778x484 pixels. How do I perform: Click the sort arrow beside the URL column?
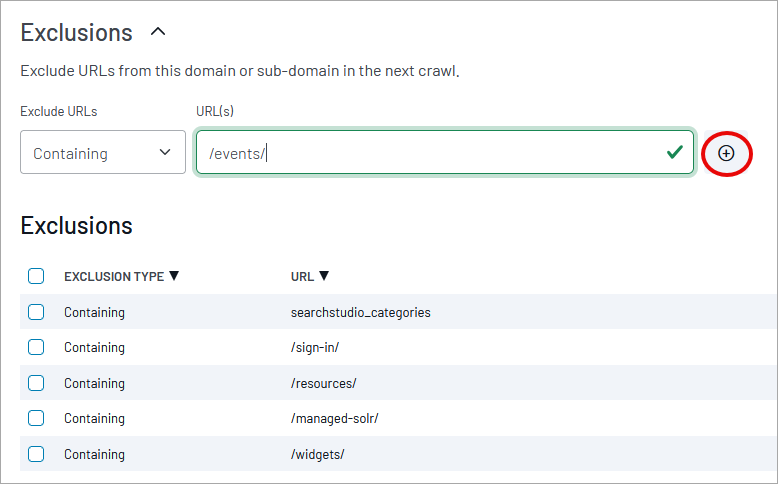pos(324,276)
